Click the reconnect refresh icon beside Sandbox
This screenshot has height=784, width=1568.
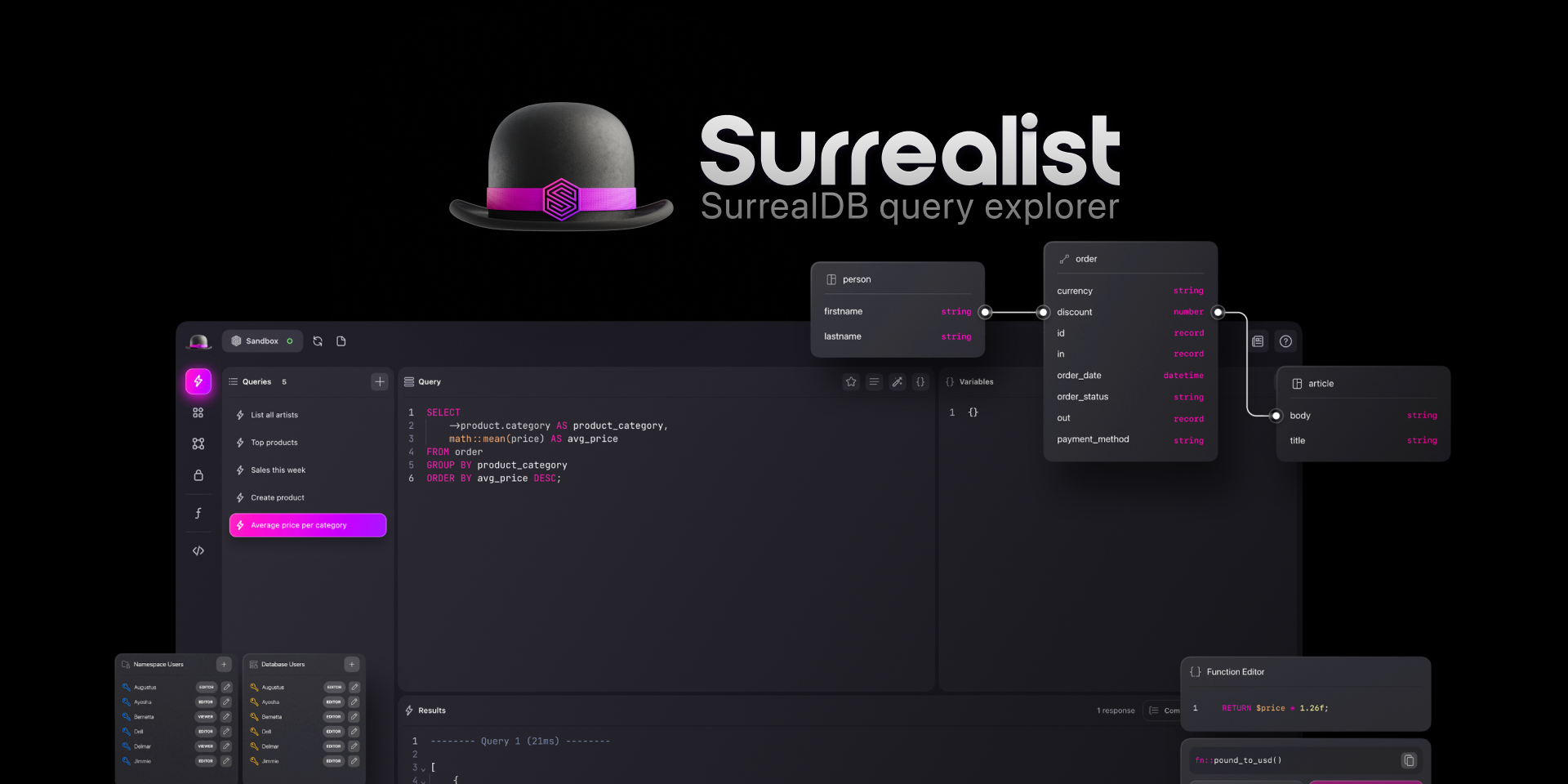(318, 341)
